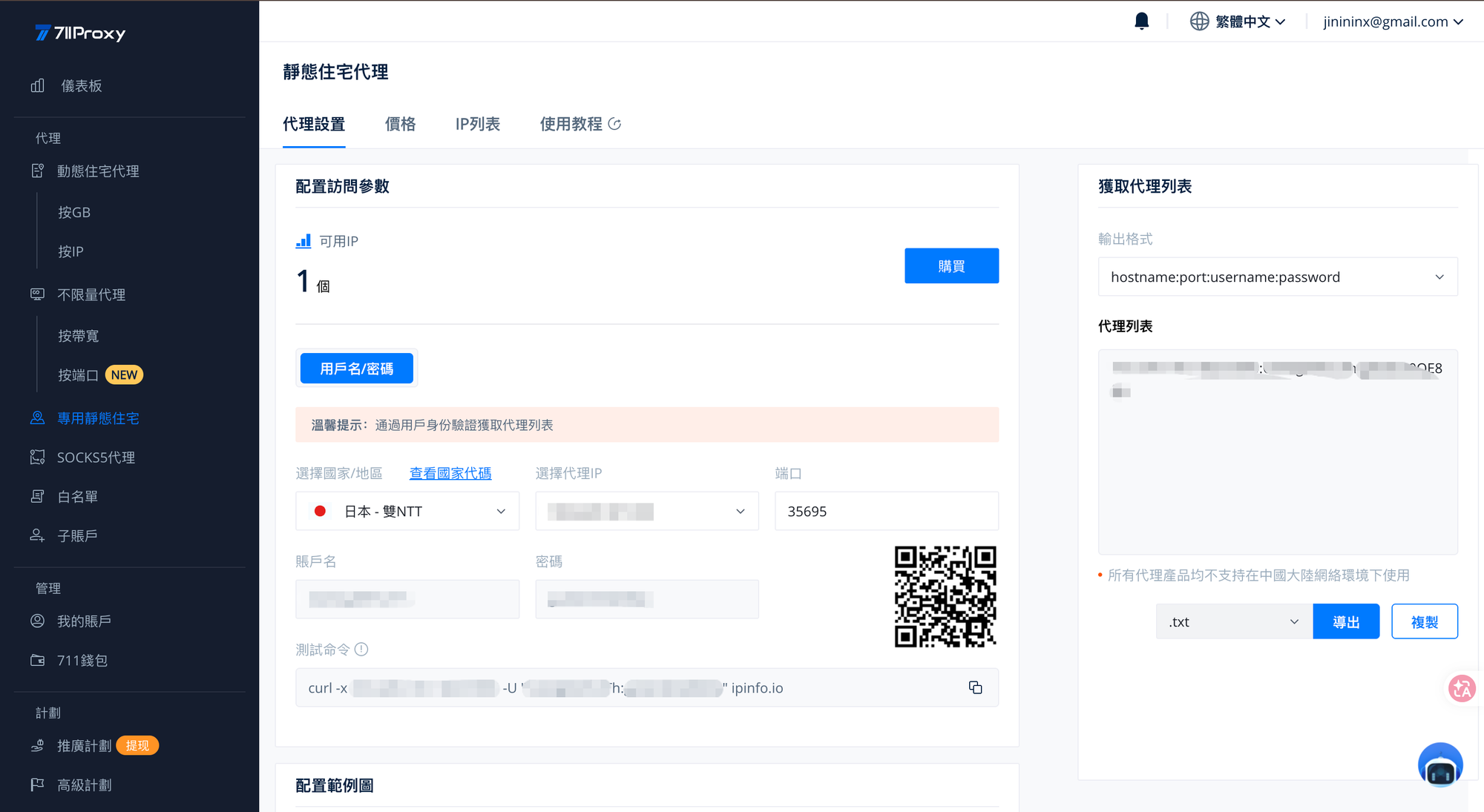Click the globe language icon
Image resolution: width=1484 pixels, height=812 pixels.
[1199, 22]
